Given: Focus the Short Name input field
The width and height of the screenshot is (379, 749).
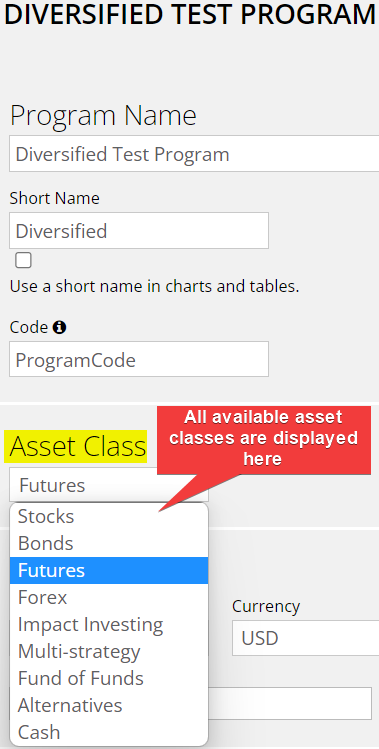Looking at the screenshot, I should pyautogui.click(x=139, y=231).
